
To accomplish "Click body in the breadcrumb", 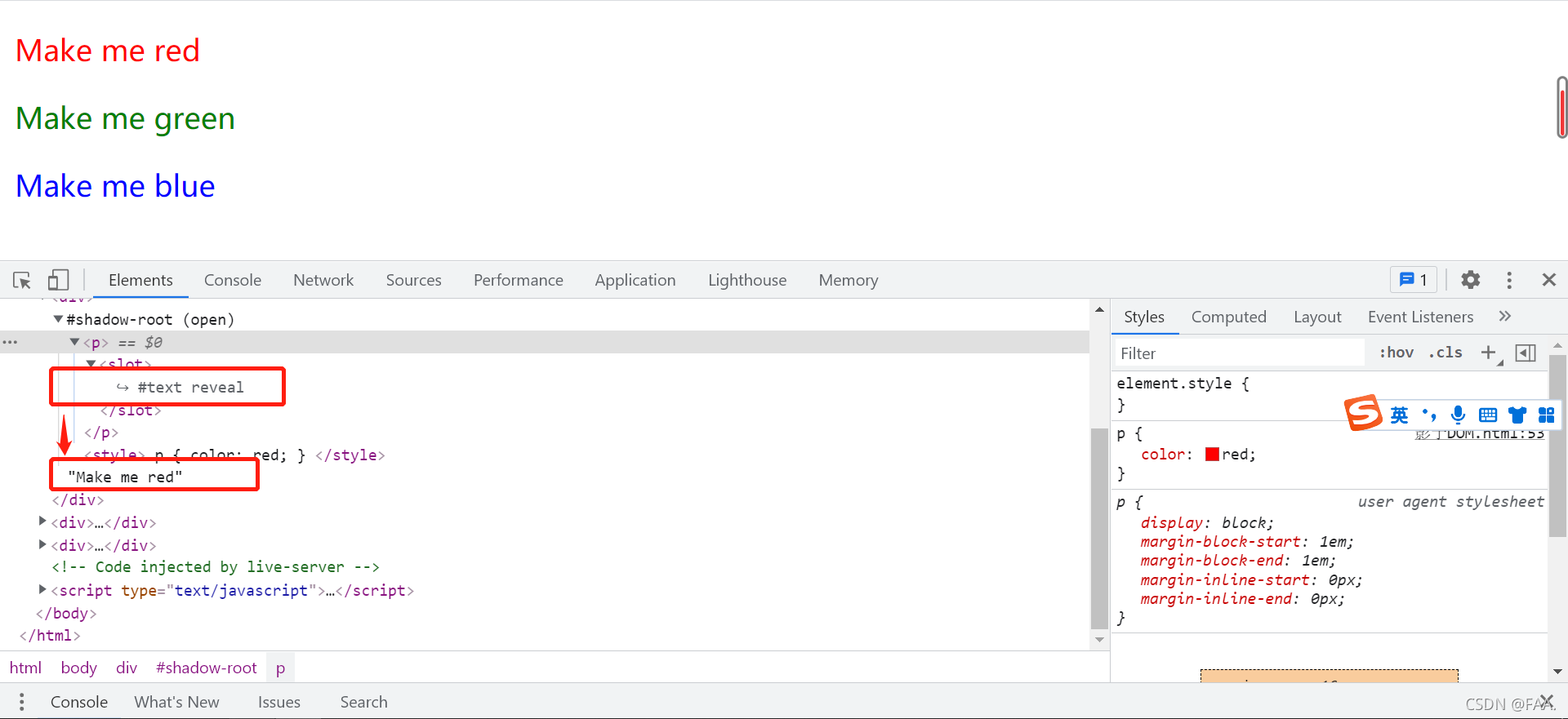I will coord(79,668).
